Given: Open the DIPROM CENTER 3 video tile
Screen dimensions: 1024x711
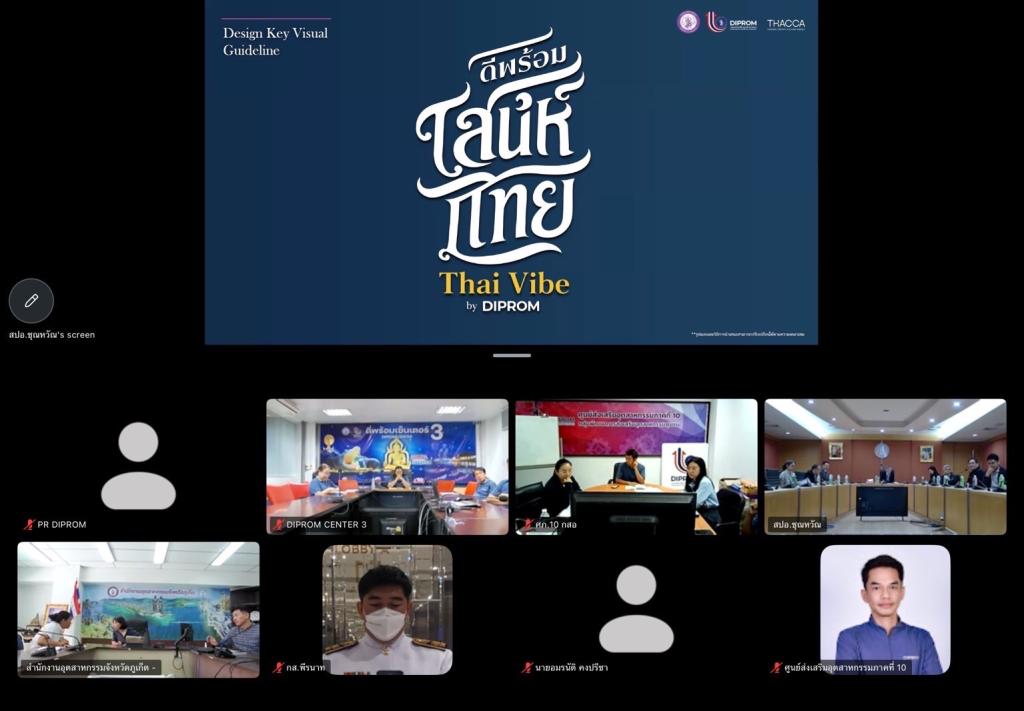Looking at the screenshot, I should tap(387, 467).
